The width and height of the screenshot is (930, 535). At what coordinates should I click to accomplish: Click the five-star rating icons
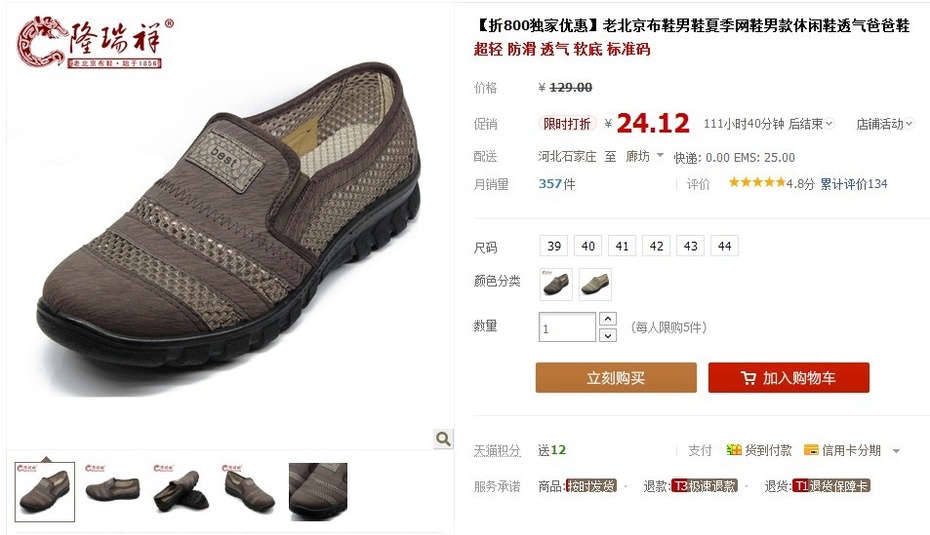[757, 183]
